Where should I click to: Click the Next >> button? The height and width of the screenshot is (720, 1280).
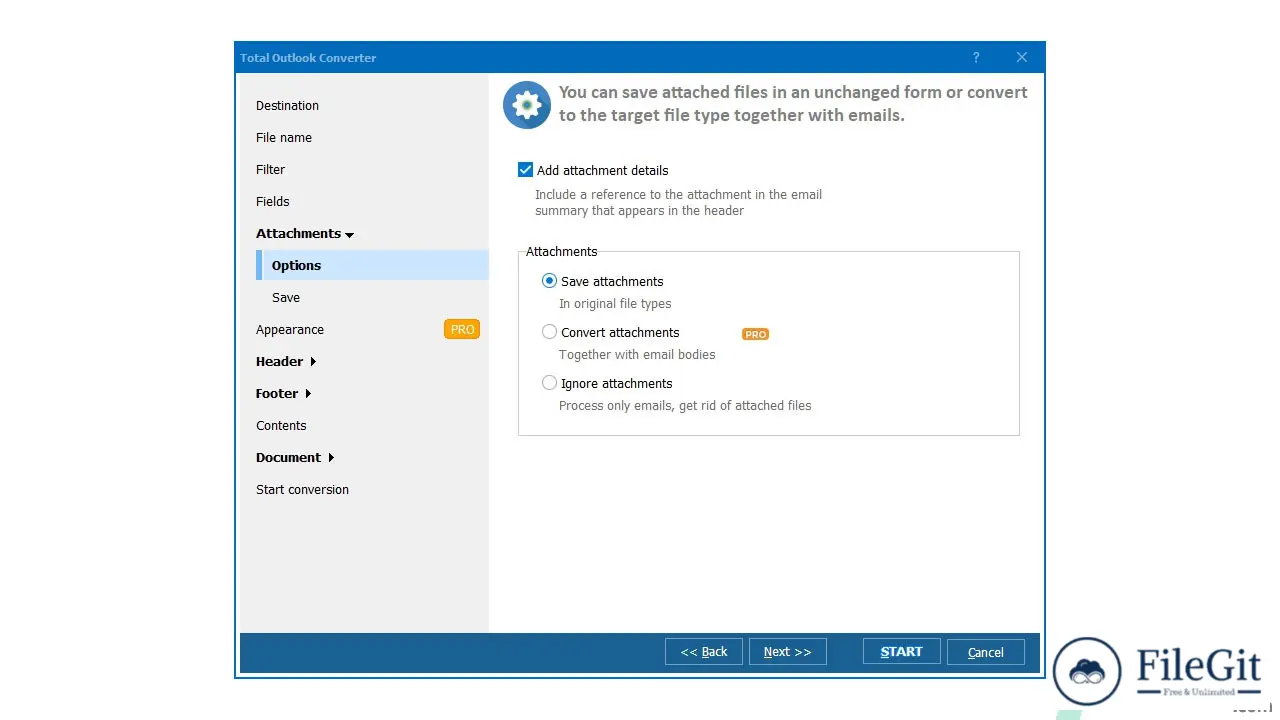787,652
